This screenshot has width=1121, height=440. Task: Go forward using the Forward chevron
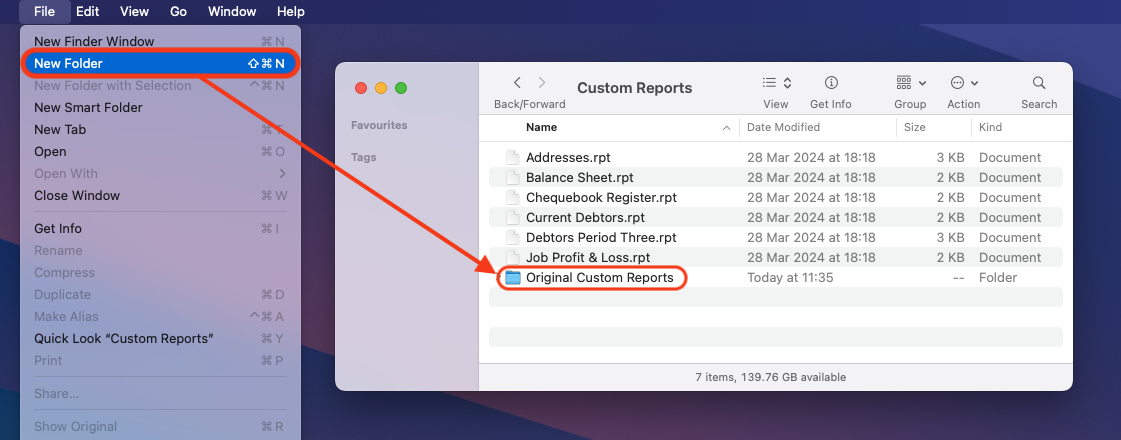tap(542, 83)
